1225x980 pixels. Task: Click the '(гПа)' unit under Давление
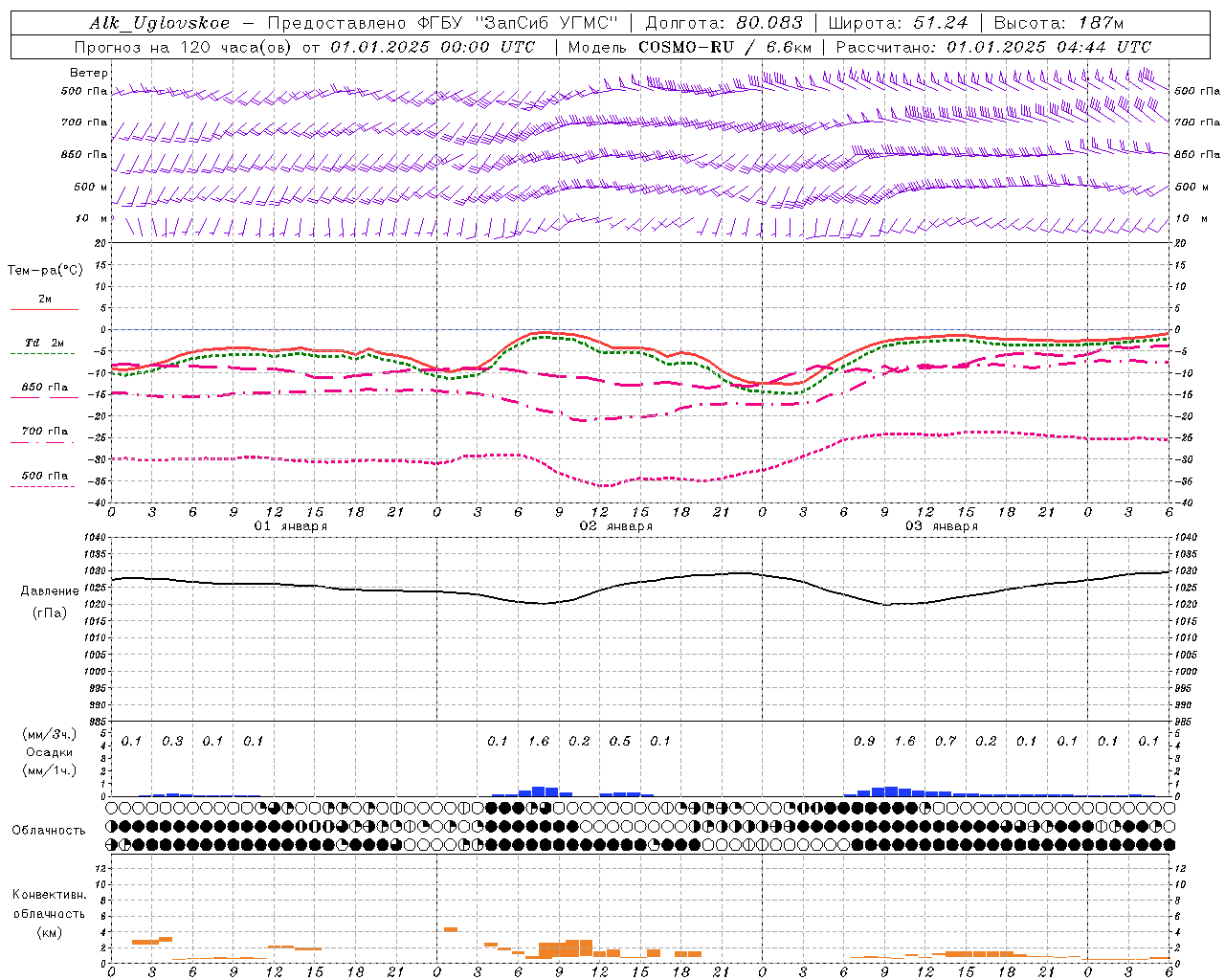50,612
